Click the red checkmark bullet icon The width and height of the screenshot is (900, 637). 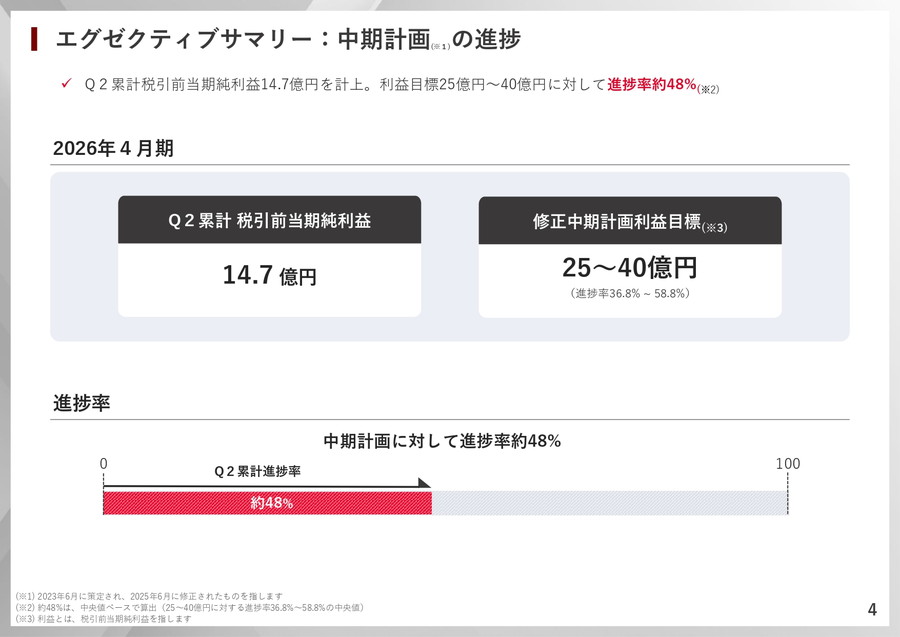click(66, 85)
